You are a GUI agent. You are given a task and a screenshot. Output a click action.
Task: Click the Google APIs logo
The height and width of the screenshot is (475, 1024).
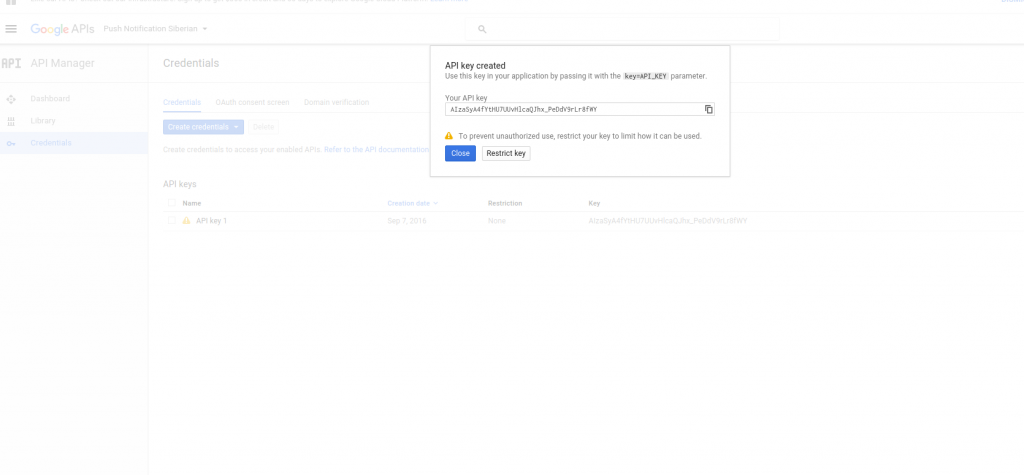(62, 29)
